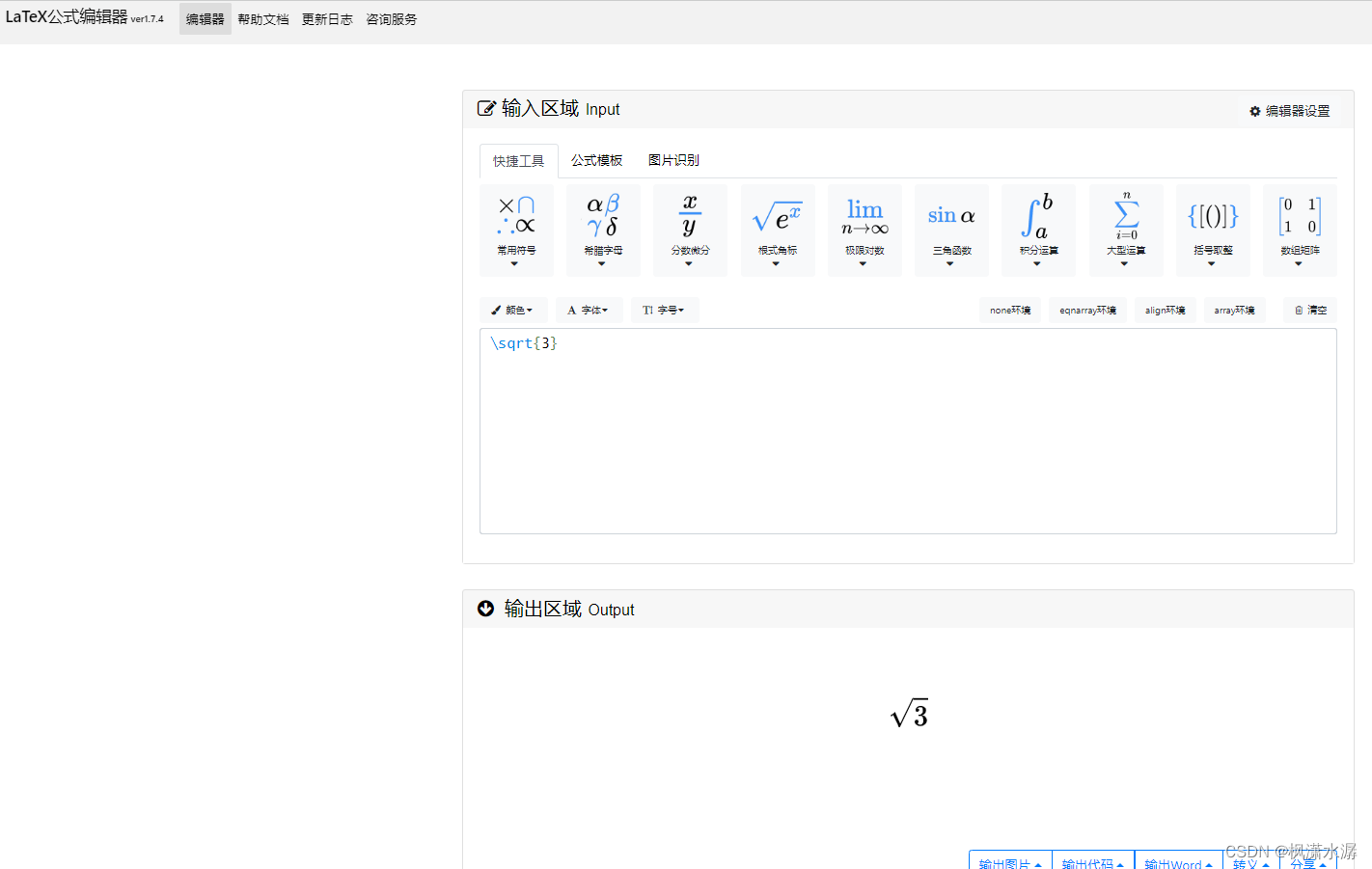This screenshot has width=1372, height=869.
Task: Click the rendered √3 formula in the output
Action: tap(909, 715)
